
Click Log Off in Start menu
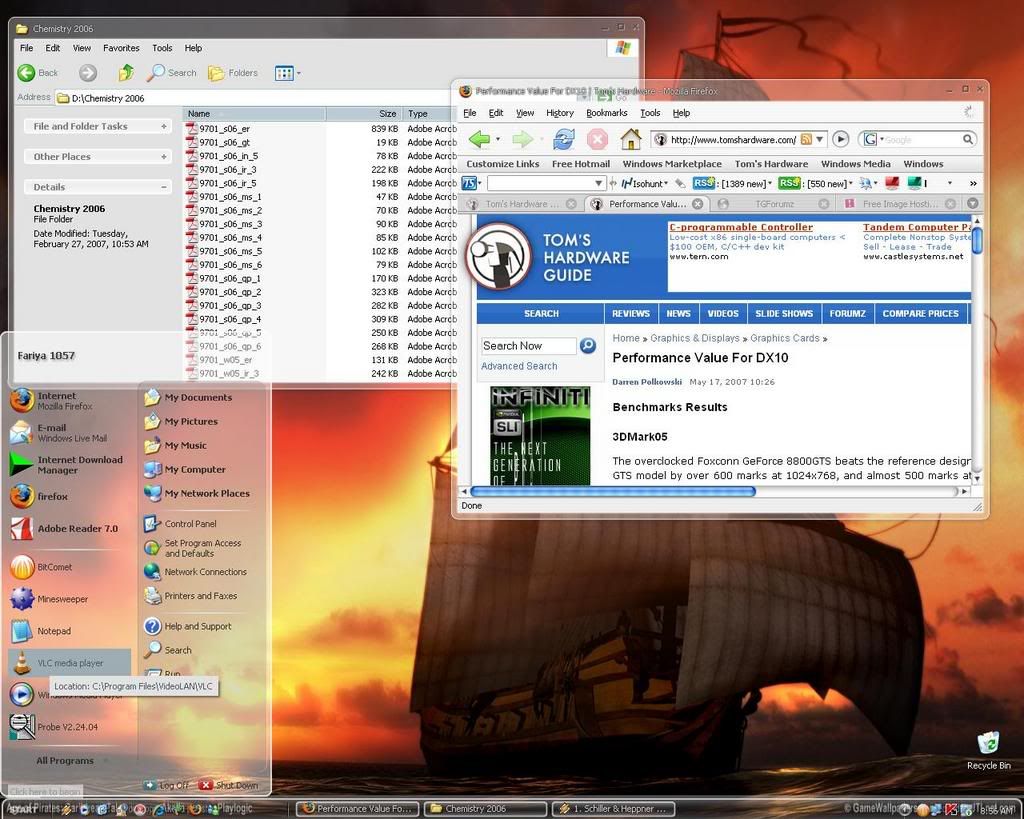pyautogui.click(x=167, y=785)
